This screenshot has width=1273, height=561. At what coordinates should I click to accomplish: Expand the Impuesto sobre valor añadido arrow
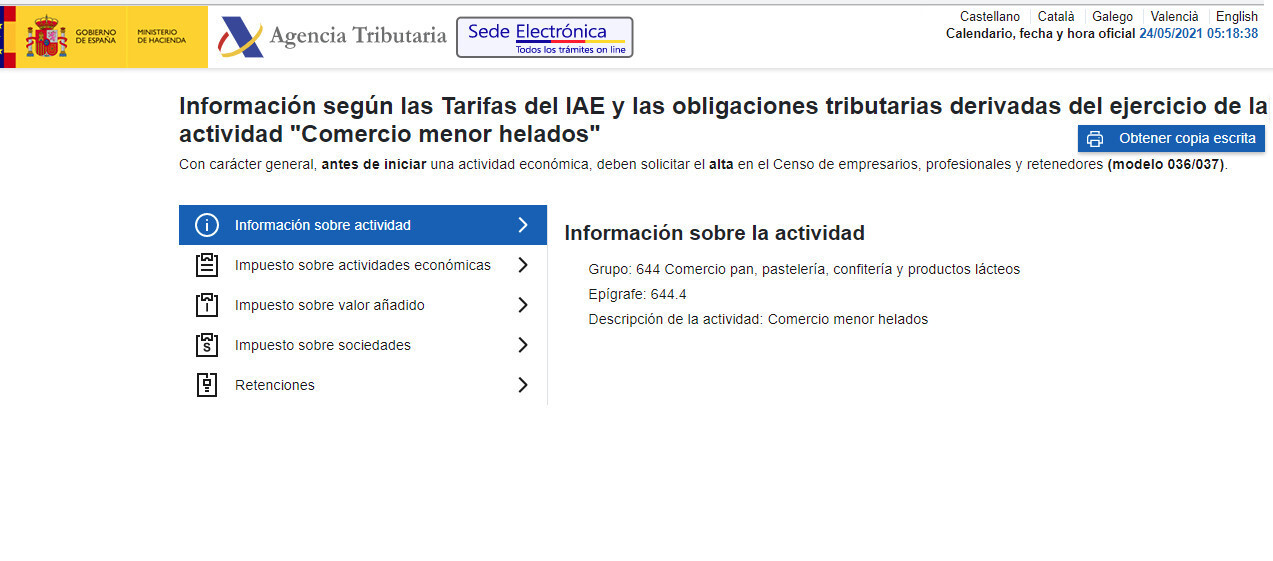[522, 305]
